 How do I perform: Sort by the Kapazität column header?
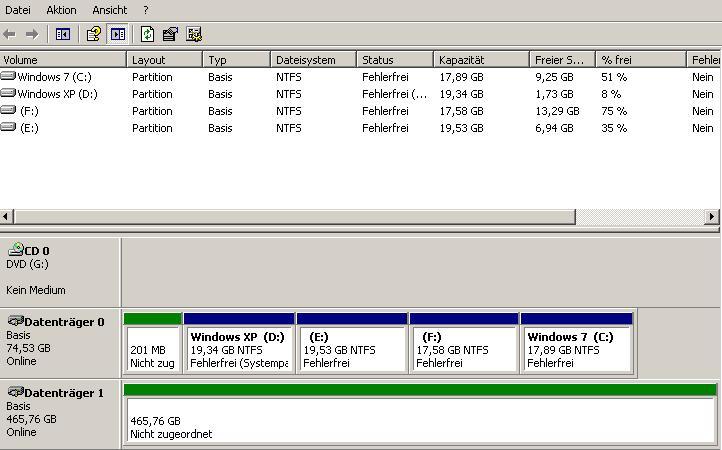pos(482,60)
